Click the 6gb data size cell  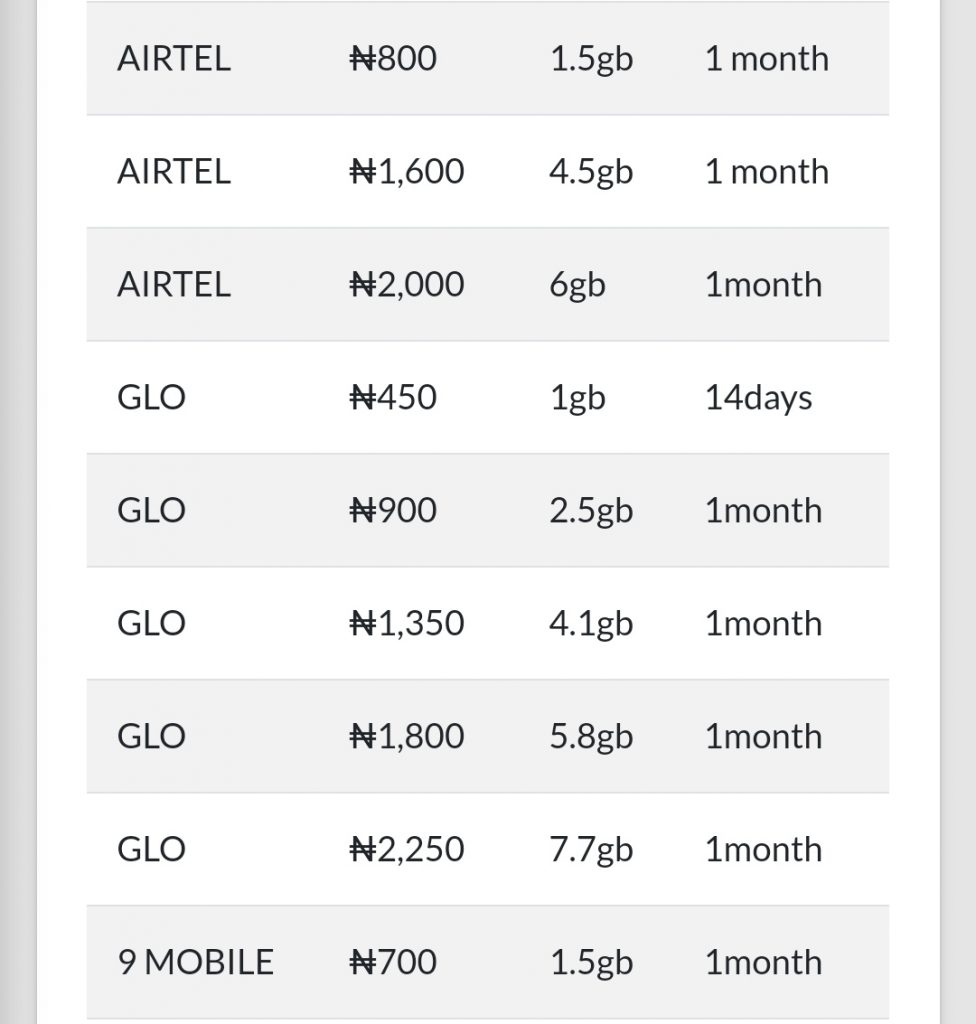tap(577, 285)
